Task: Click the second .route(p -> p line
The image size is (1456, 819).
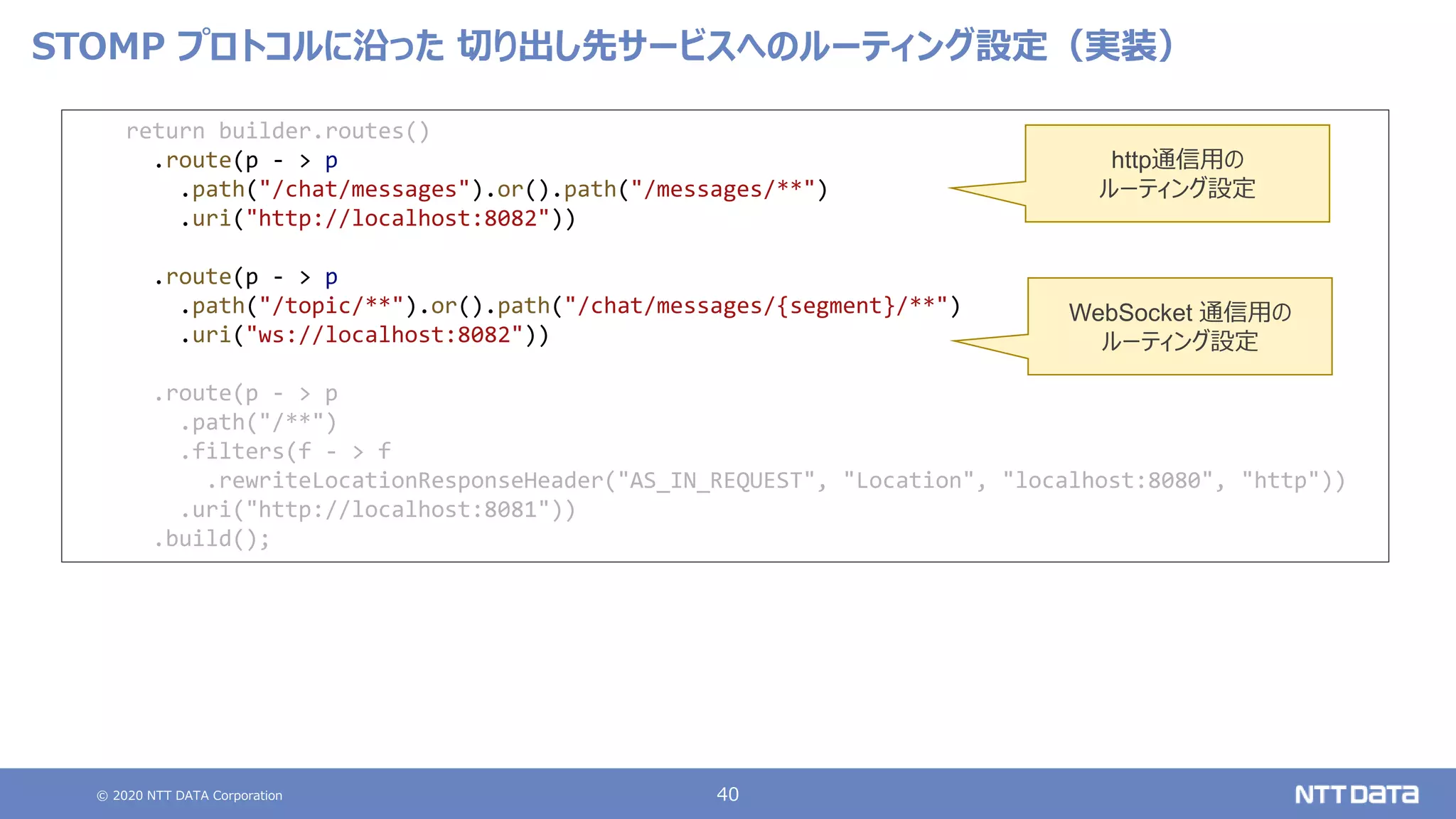Action: click(245, 277)
